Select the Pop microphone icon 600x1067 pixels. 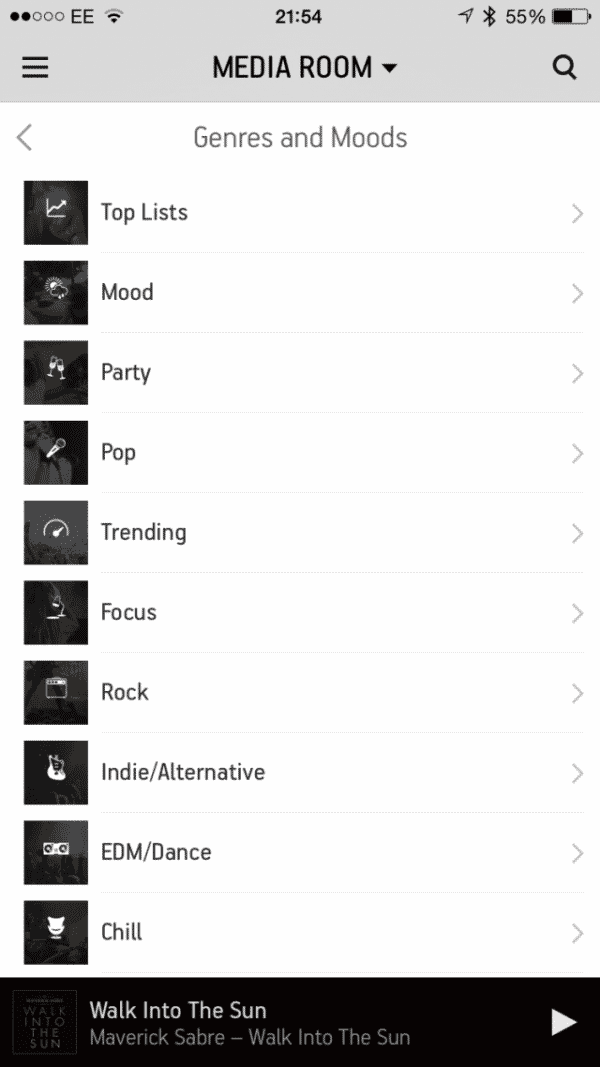tap(55, 452)
